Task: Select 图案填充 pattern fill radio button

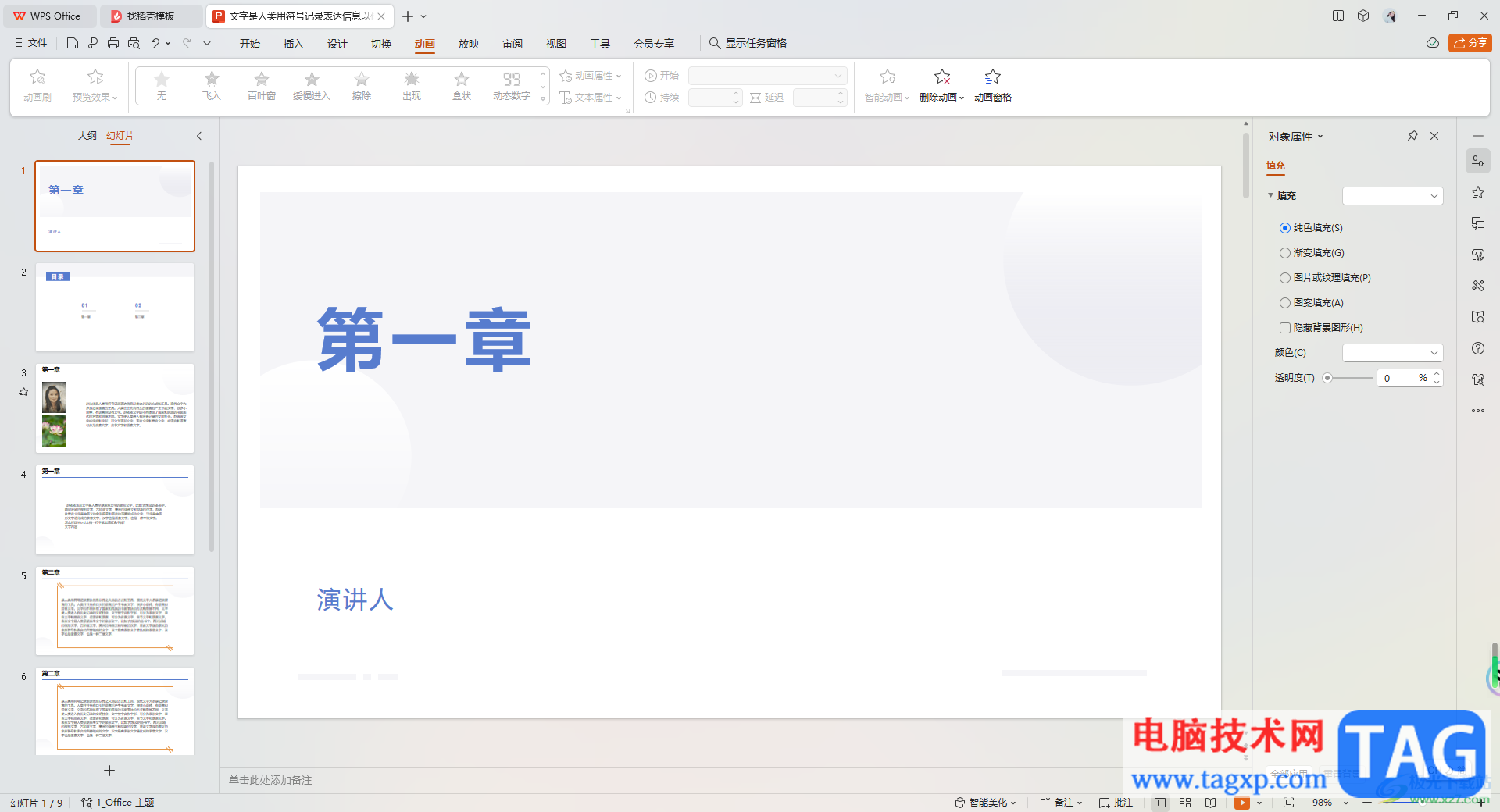Action: tap(1285, 303)
